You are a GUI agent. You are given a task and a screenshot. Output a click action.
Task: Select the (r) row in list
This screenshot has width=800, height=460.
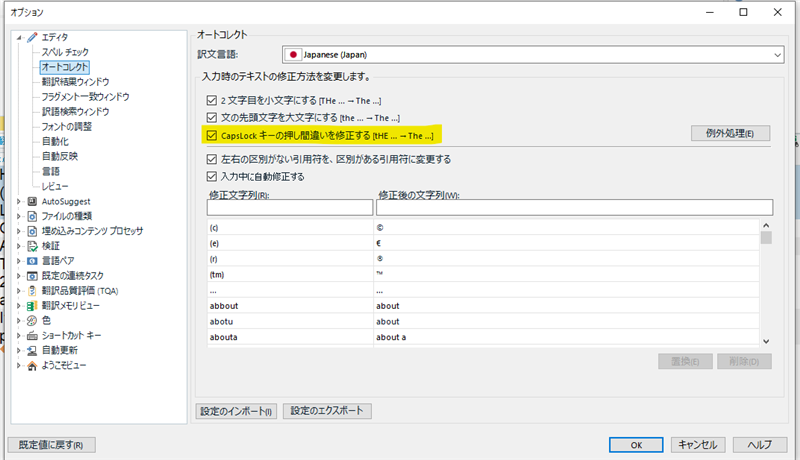pos(483,259)
